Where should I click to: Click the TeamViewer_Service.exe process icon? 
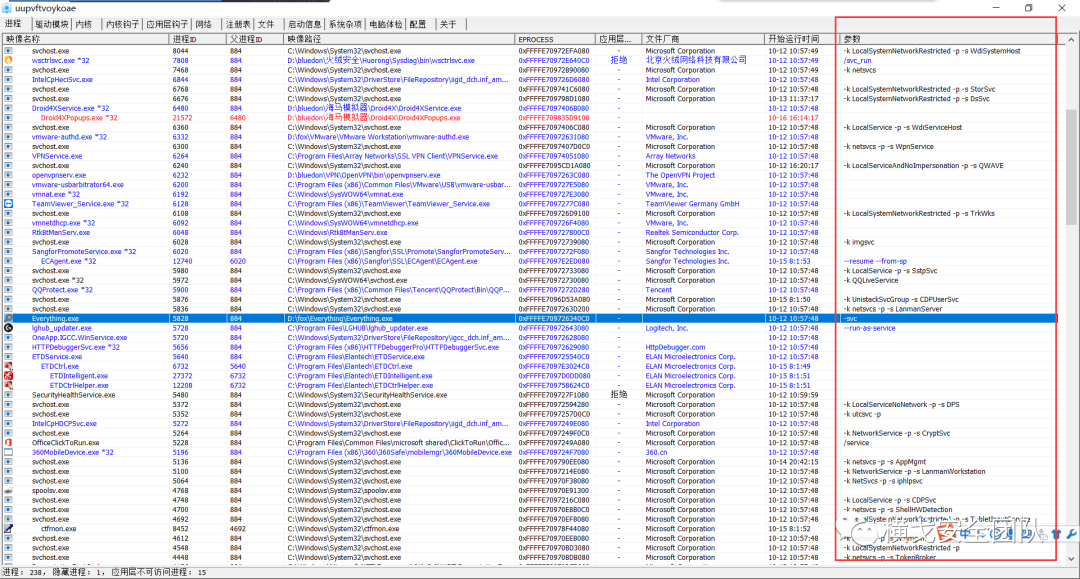pos(8,204)
